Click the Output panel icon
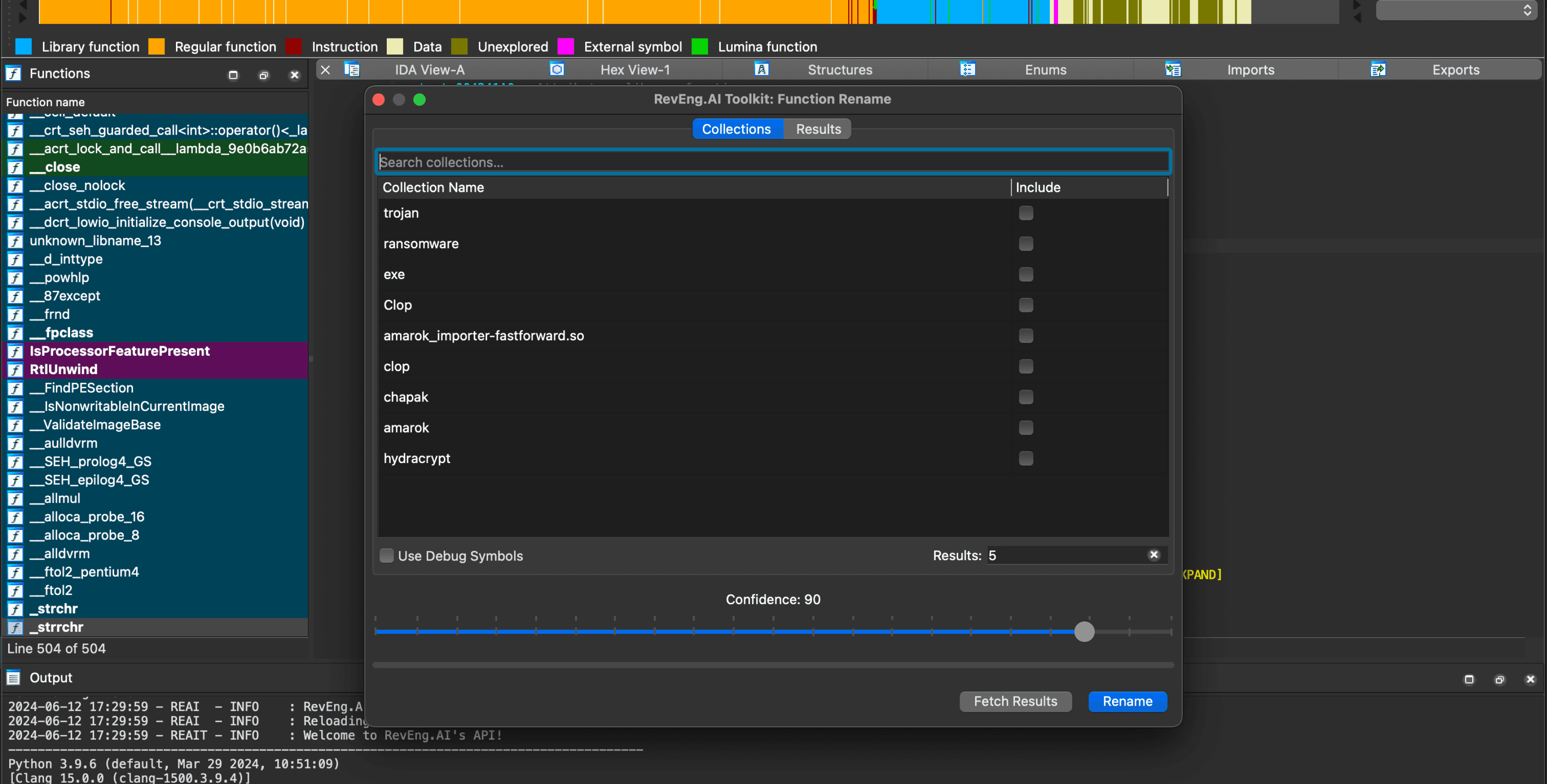The image size is (1547, 784). (x=13, y=678)
